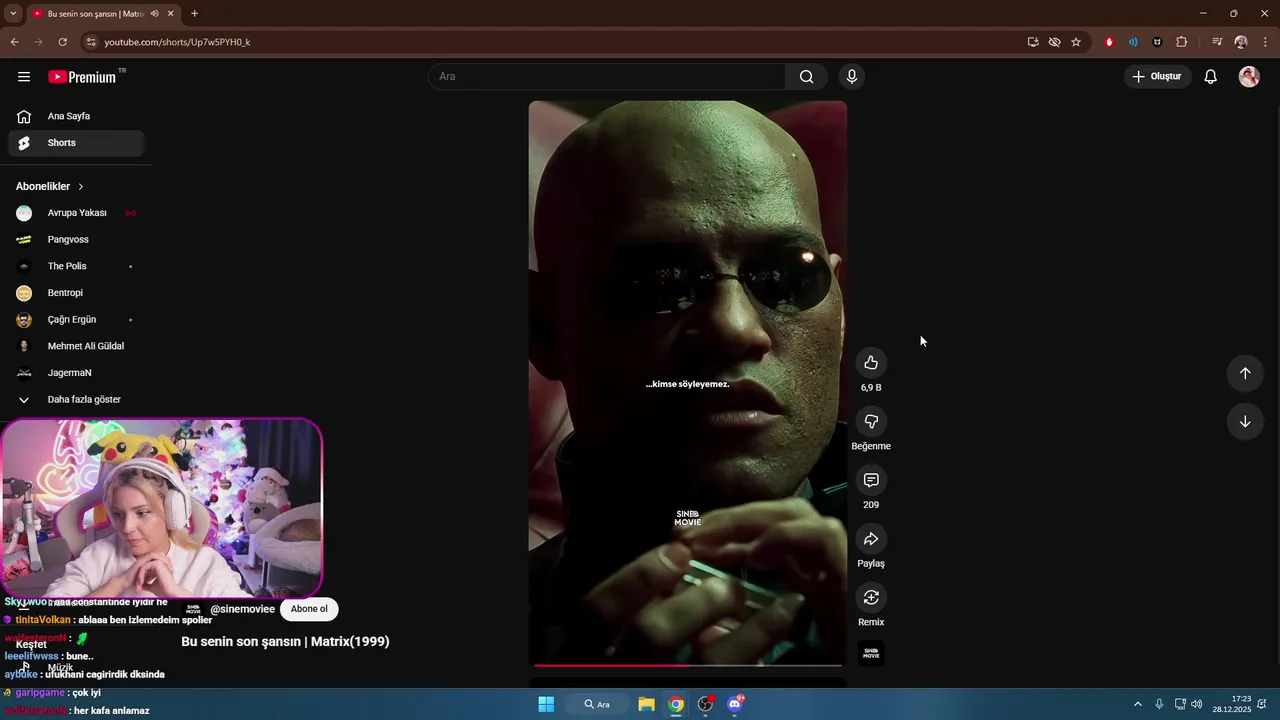Bookmark this page with star icon
Image resolution: width=1280 pixels, height=720 pixels.
[x=1076, y=42]
